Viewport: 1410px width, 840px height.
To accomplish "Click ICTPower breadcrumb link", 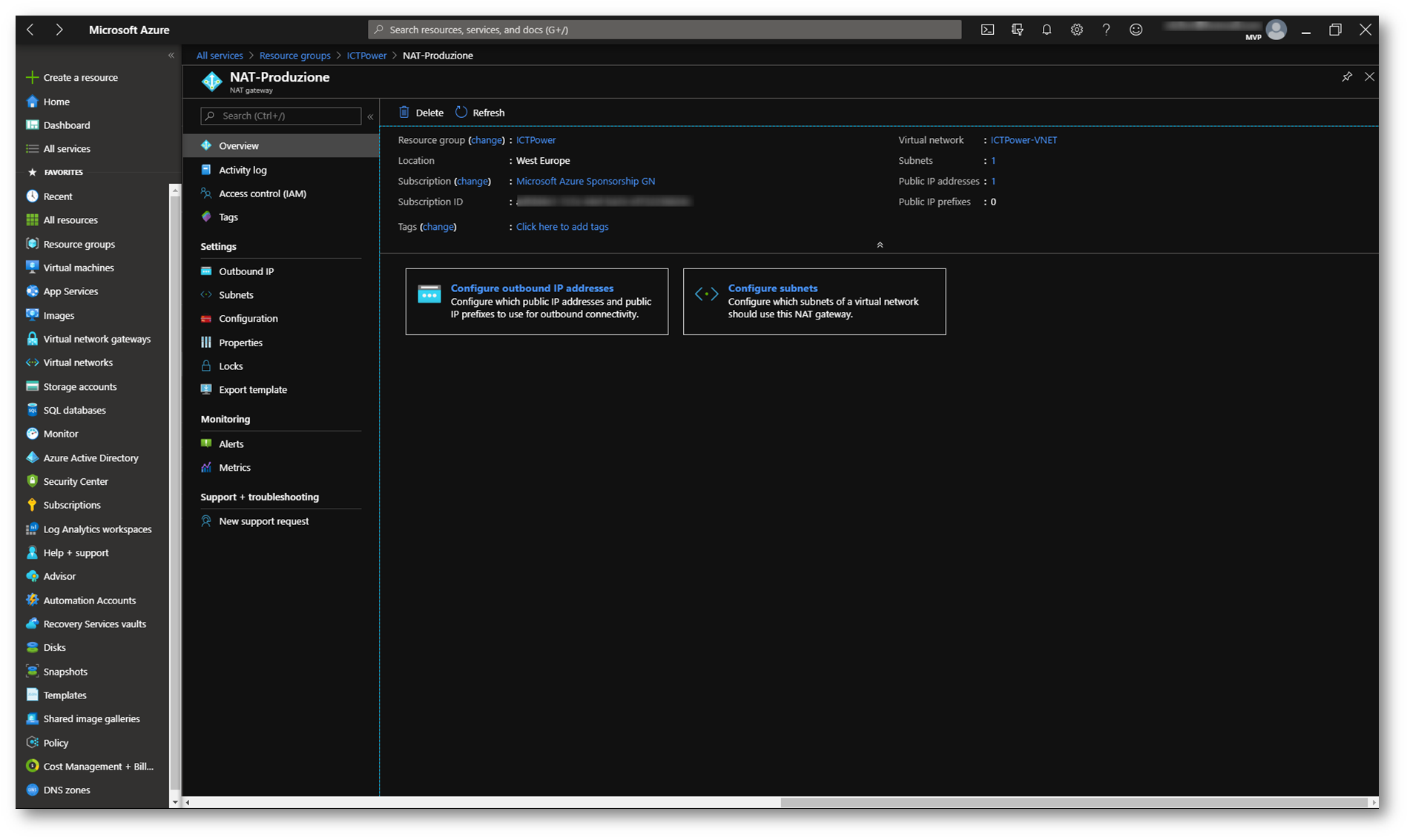I will 366,56.
